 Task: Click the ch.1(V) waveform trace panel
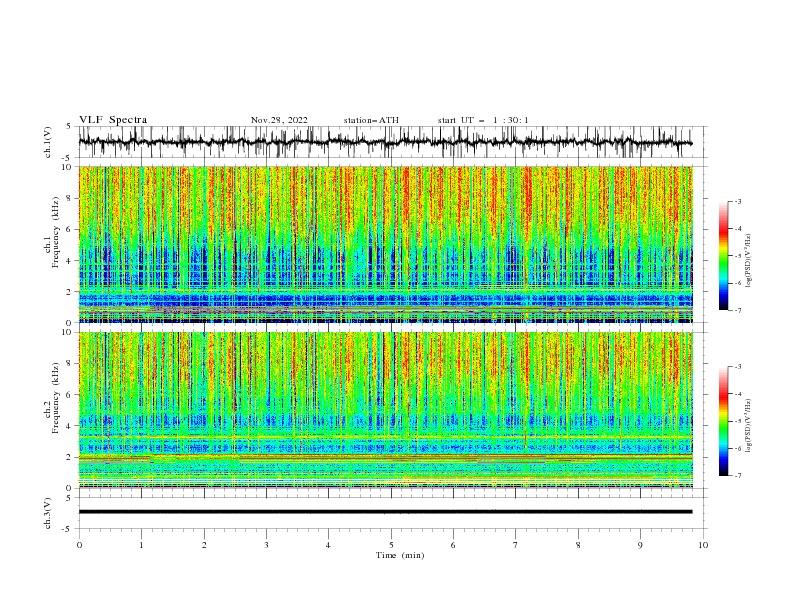(x=392, y=142)
